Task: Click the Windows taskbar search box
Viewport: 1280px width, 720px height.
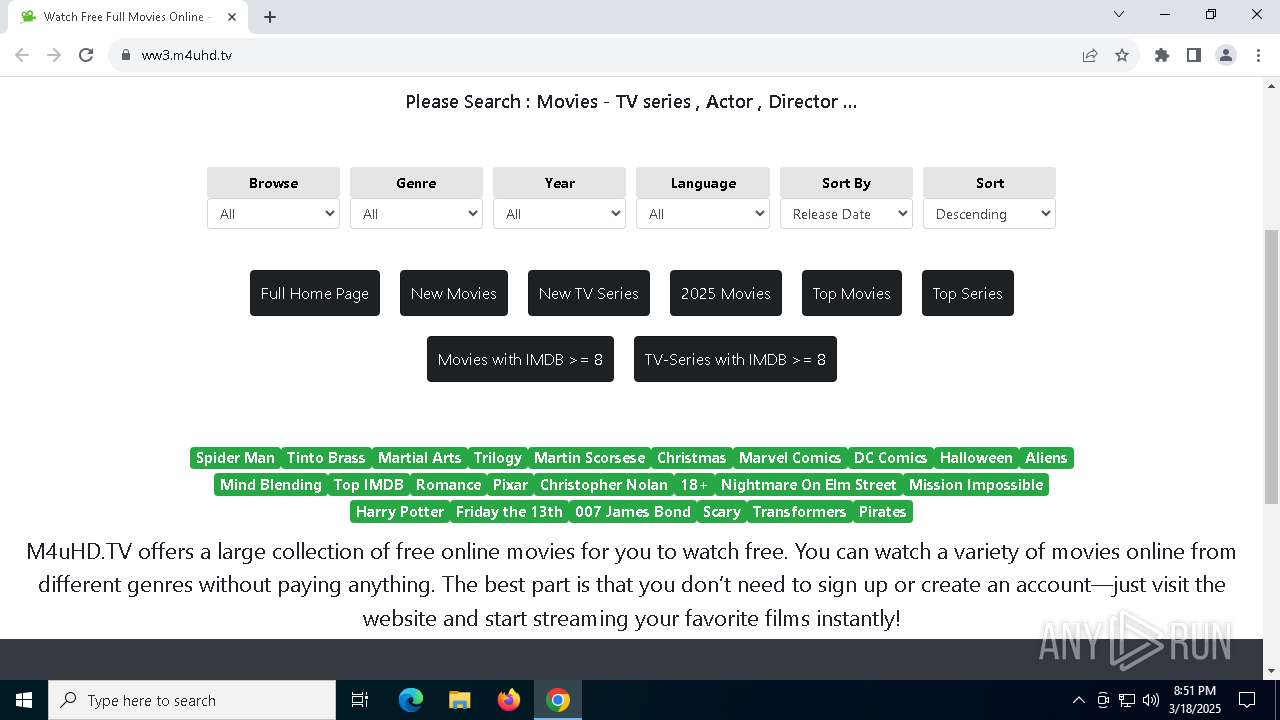Action: coord(192,700)
